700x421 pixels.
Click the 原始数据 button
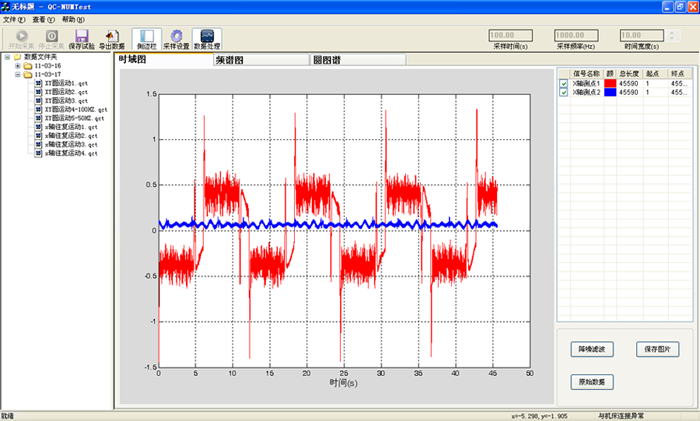click(592, 382)
